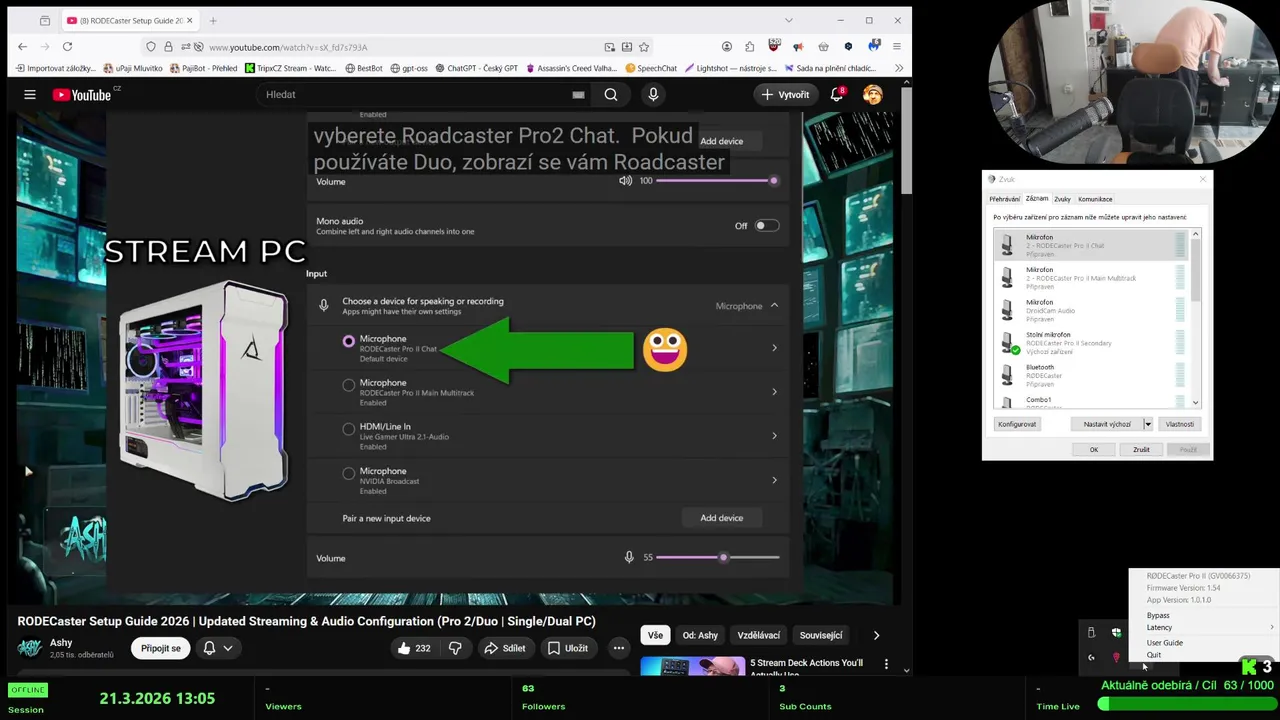
Task: Open the red megaphone extension icon
Action: [x=798, y=47]
